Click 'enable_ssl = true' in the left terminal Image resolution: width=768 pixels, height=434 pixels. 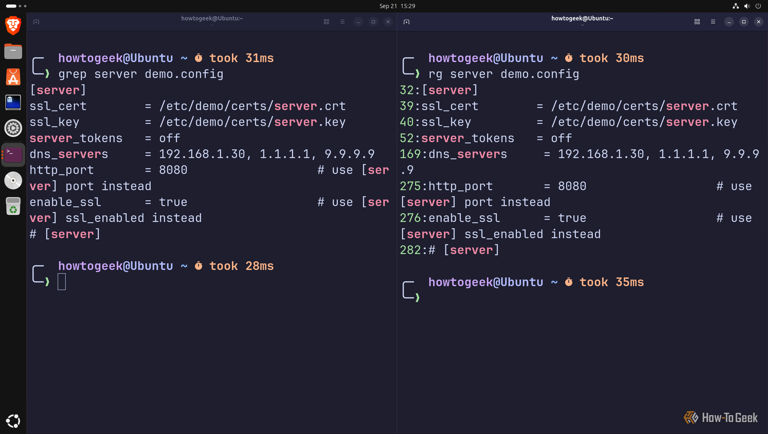pos(108,202)
